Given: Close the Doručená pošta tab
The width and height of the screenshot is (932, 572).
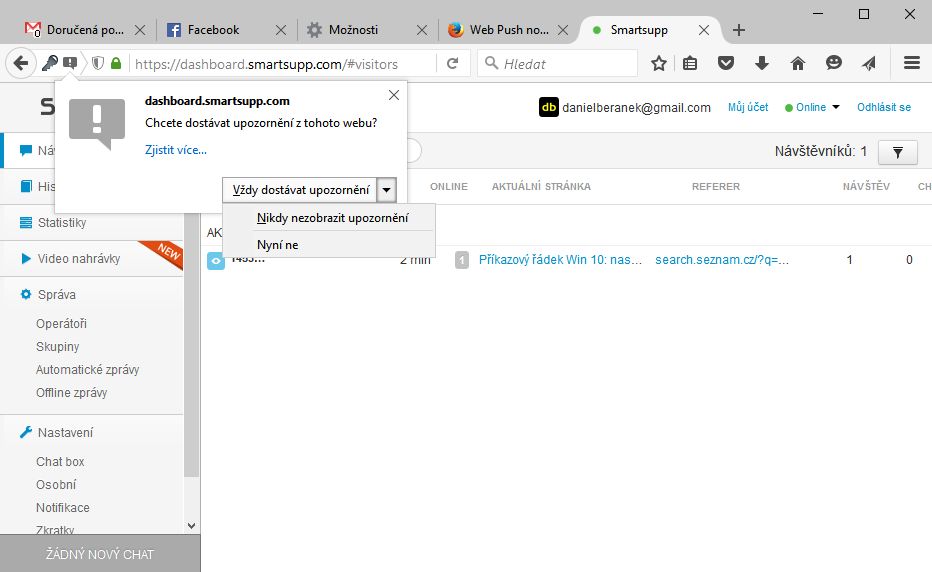Looking at the screenshot, I should point(140,30).
